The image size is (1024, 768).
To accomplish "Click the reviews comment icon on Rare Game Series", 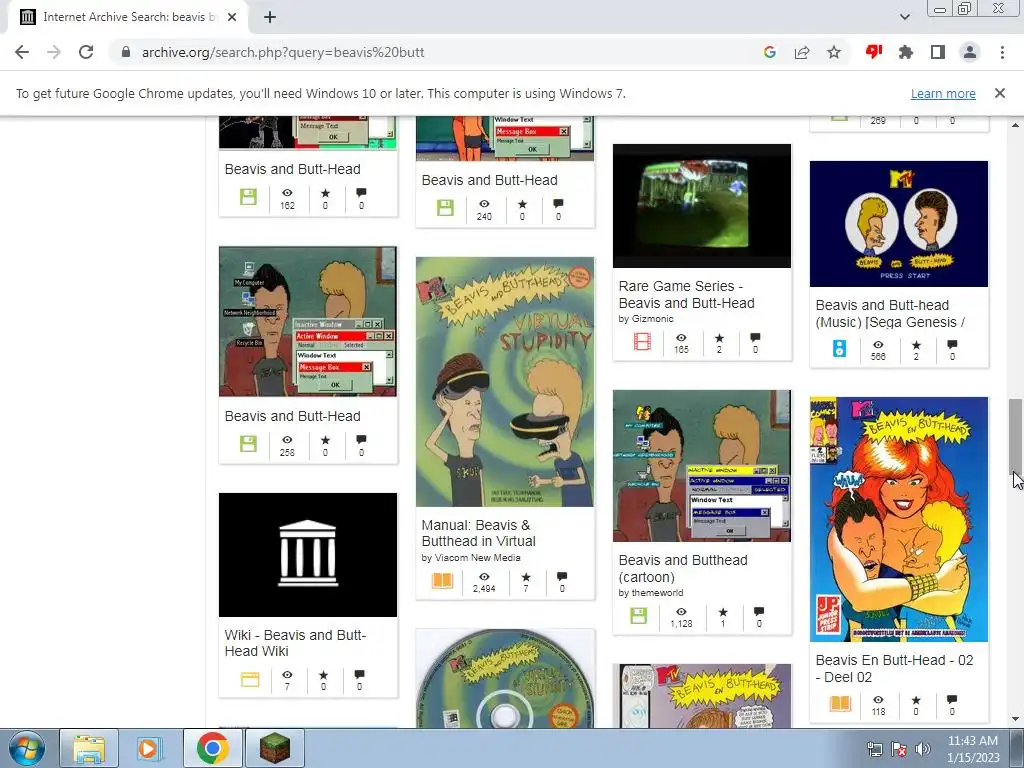I will tap(756, 338).
